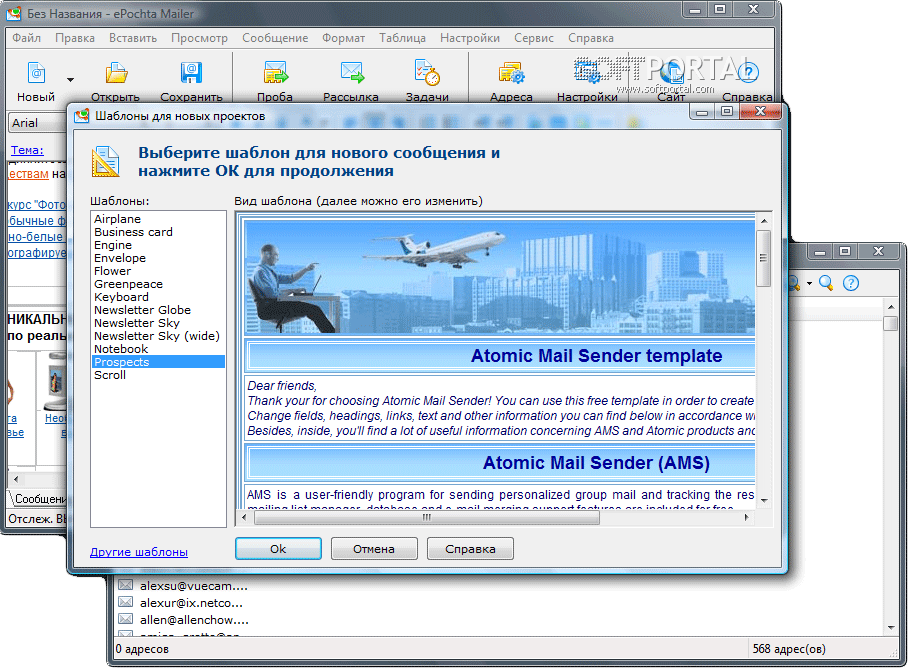Open the Задачи (Tasks) scheduler icon
This screenshot has width=908, height=668.
coord(427,73)
